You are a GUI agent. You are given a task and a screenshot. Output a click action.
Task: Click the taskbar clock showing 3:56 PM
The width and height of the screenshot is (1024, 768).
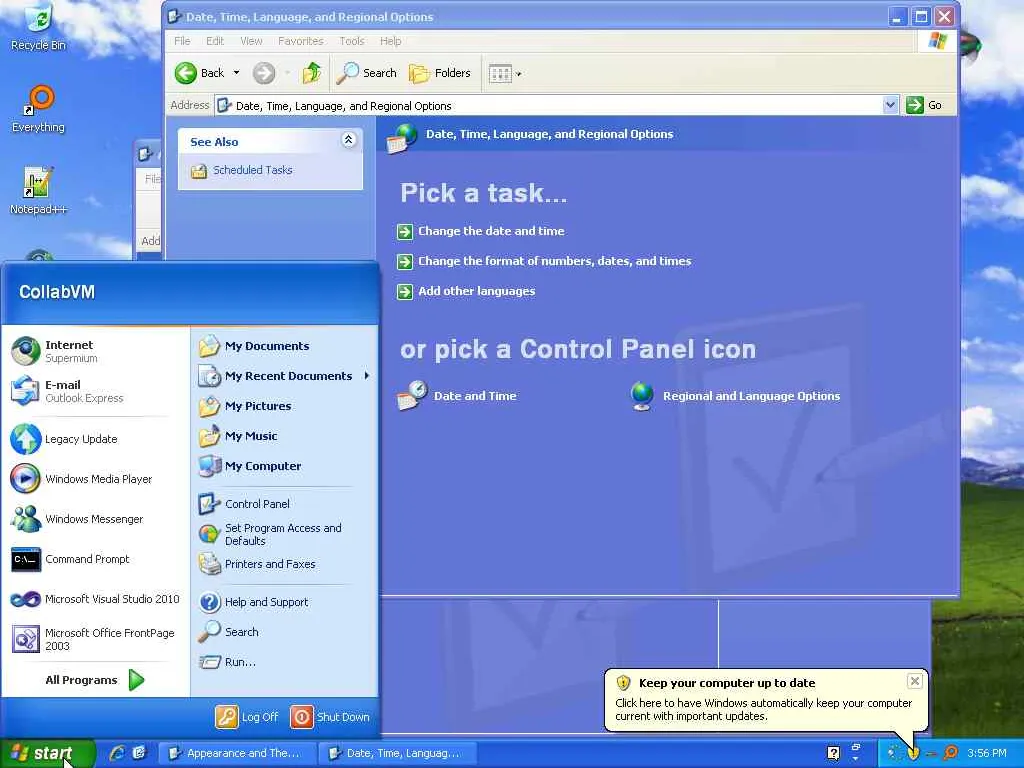point(987,753)
